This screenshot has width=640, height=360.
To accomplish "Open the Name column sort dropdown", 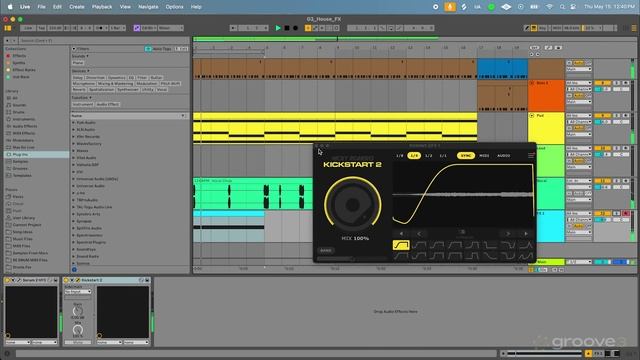I will pos(182,116).
